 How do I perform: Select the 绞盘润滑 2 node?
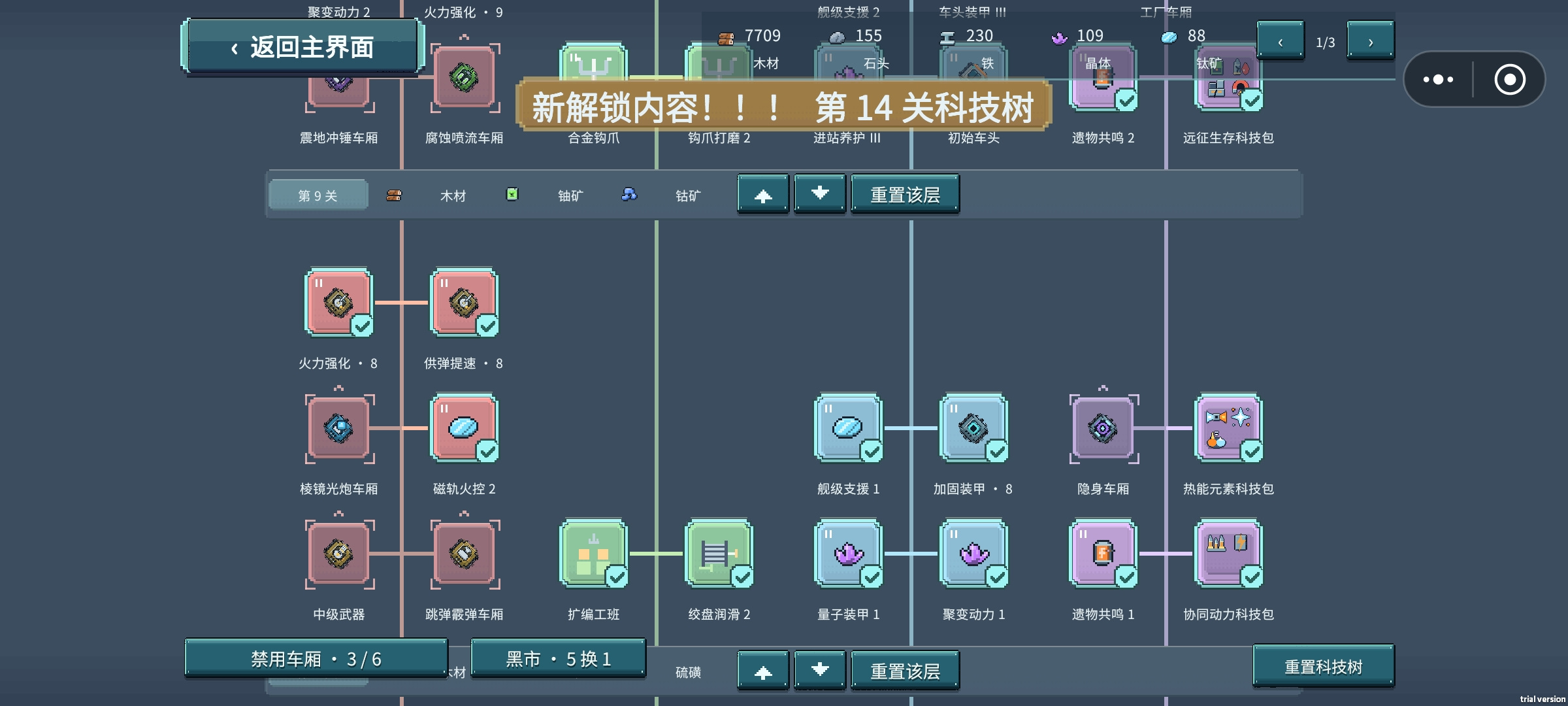click(719, 554)
